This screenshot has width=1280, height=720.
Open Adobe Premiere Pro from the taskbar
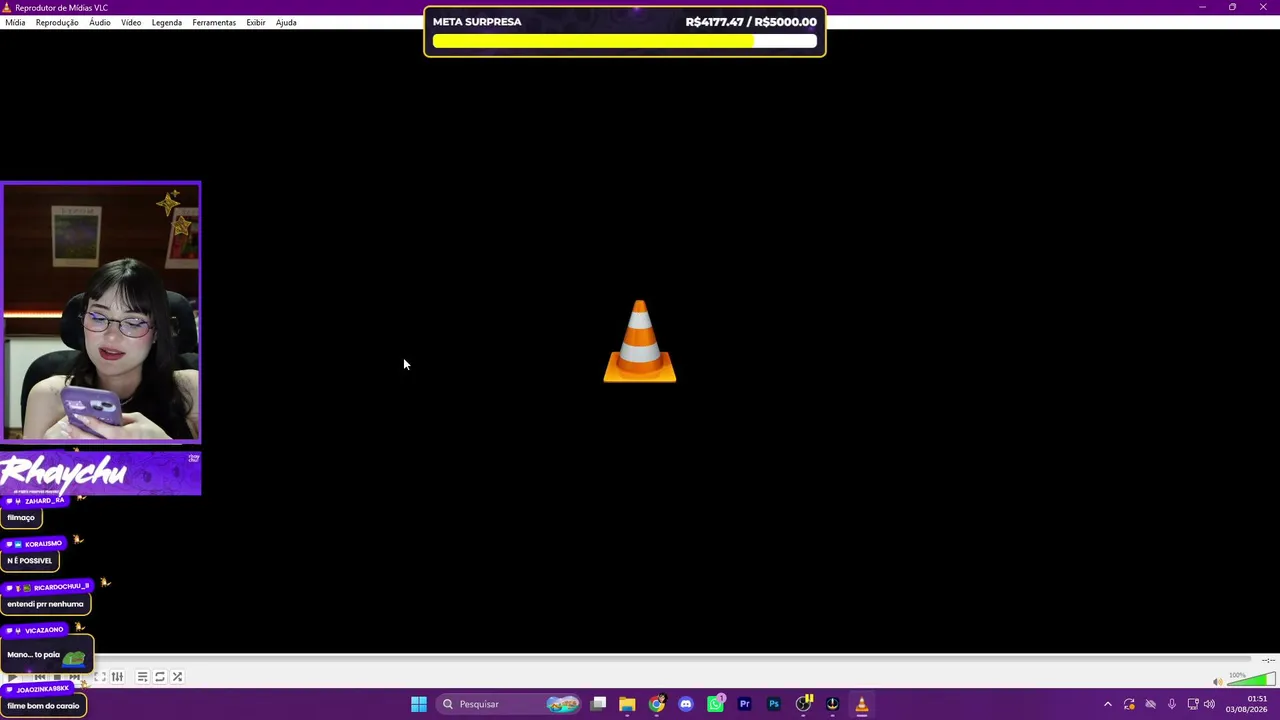pos(744,704)
